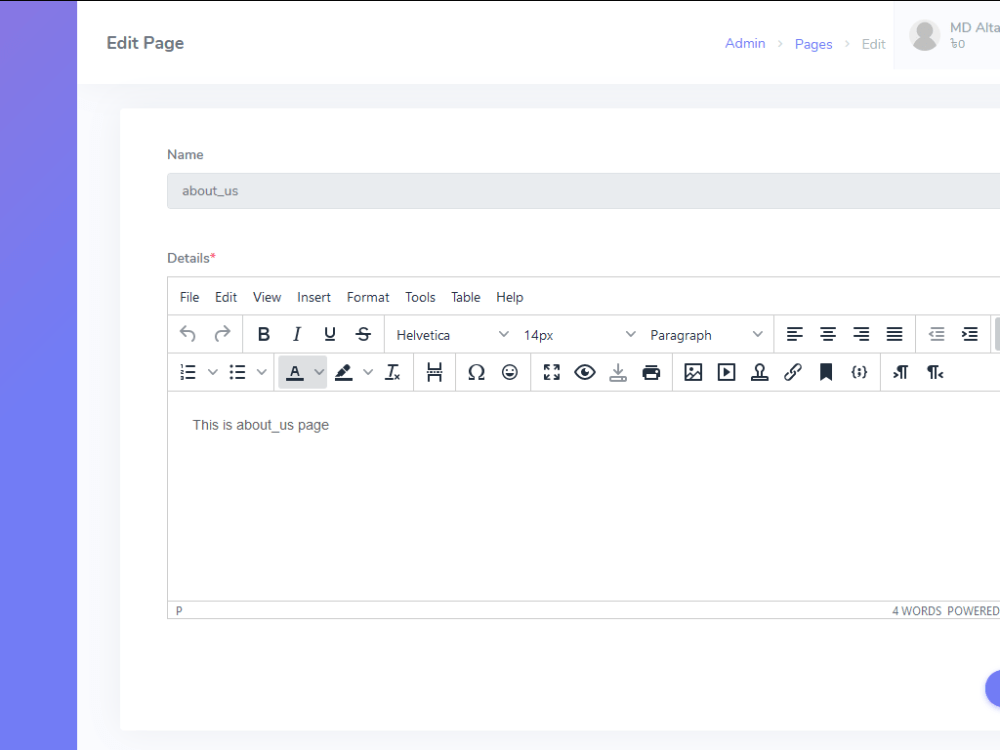Screen dimensions: 1000x750
Task: Toggle bold formatting
Action: 263,334
